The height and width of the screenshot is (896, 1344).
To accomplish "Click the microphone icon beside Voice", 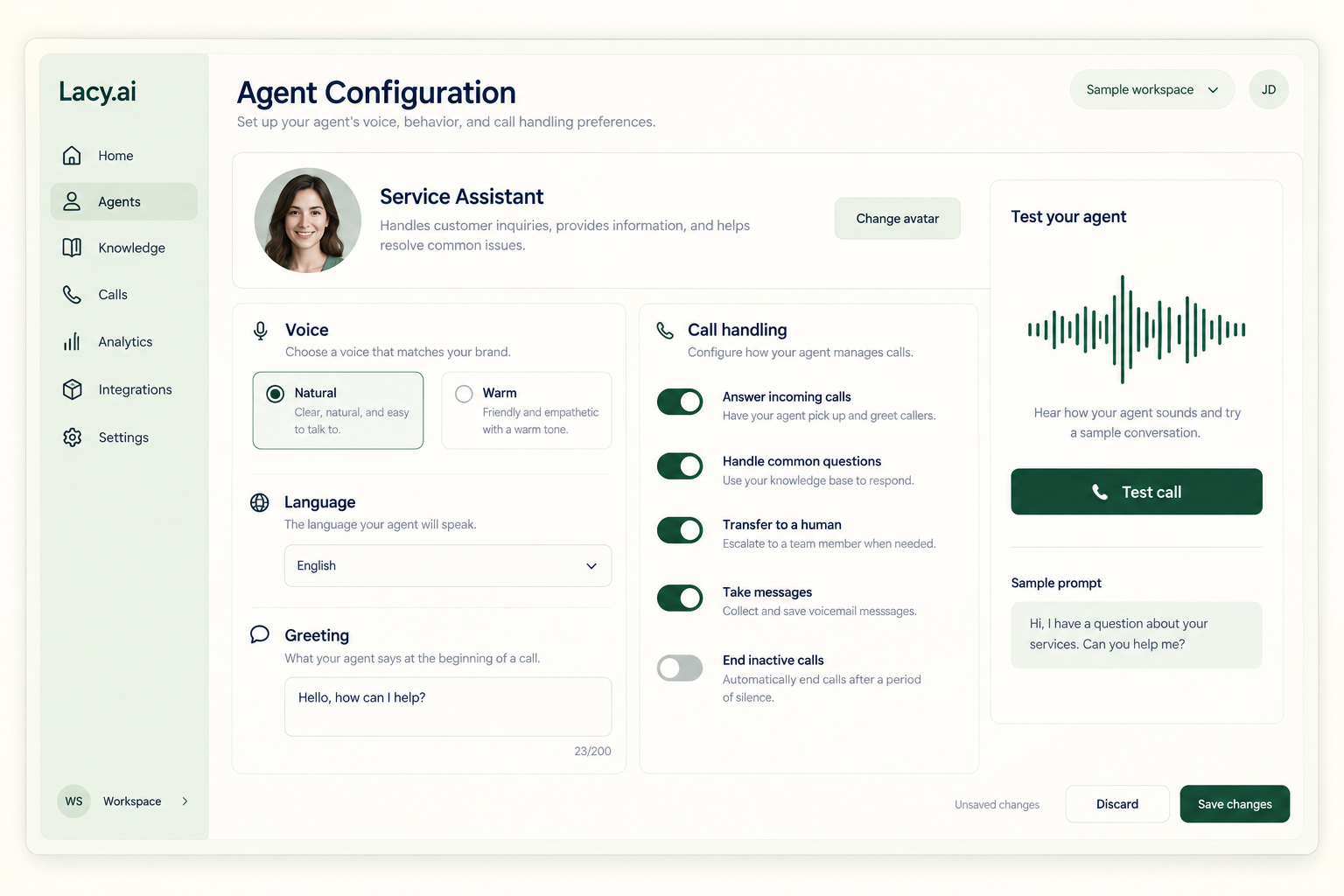I will [x=261, y=331].
